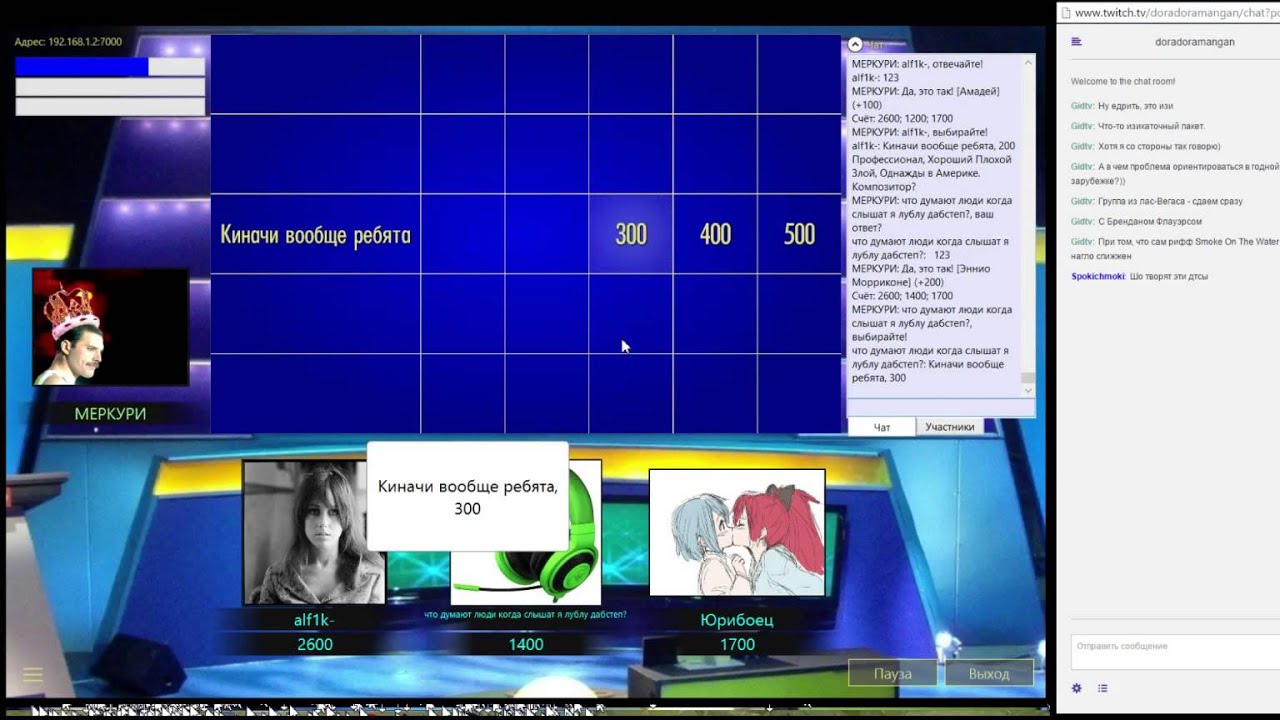The height and width of the screenshot is (720, 1280).
Task: Click Юрибоец score 1700
Action: (737, 645)
